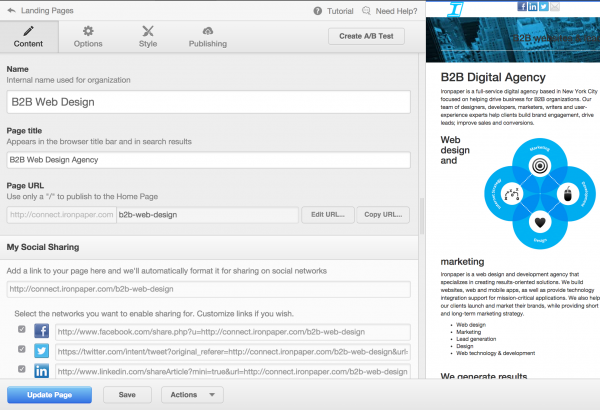Image resolution: width=600 pixels, height=410 pixels.
Task: Click the Twitter icon in sharing list
Action: tap(41, 351)
